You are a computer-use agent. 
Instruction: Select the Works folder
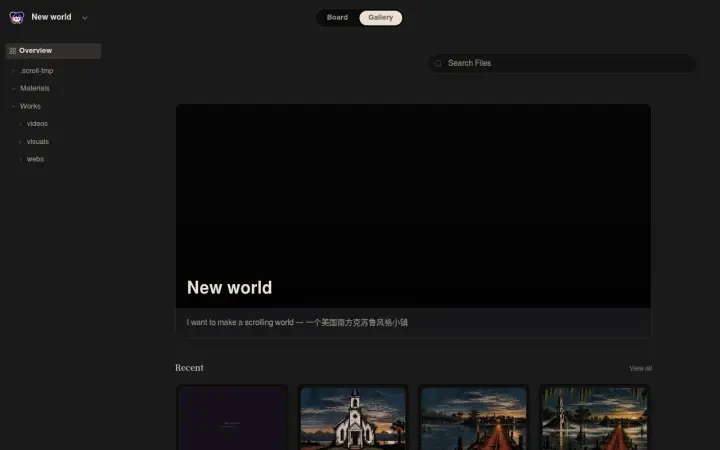(x=30, y=106)
